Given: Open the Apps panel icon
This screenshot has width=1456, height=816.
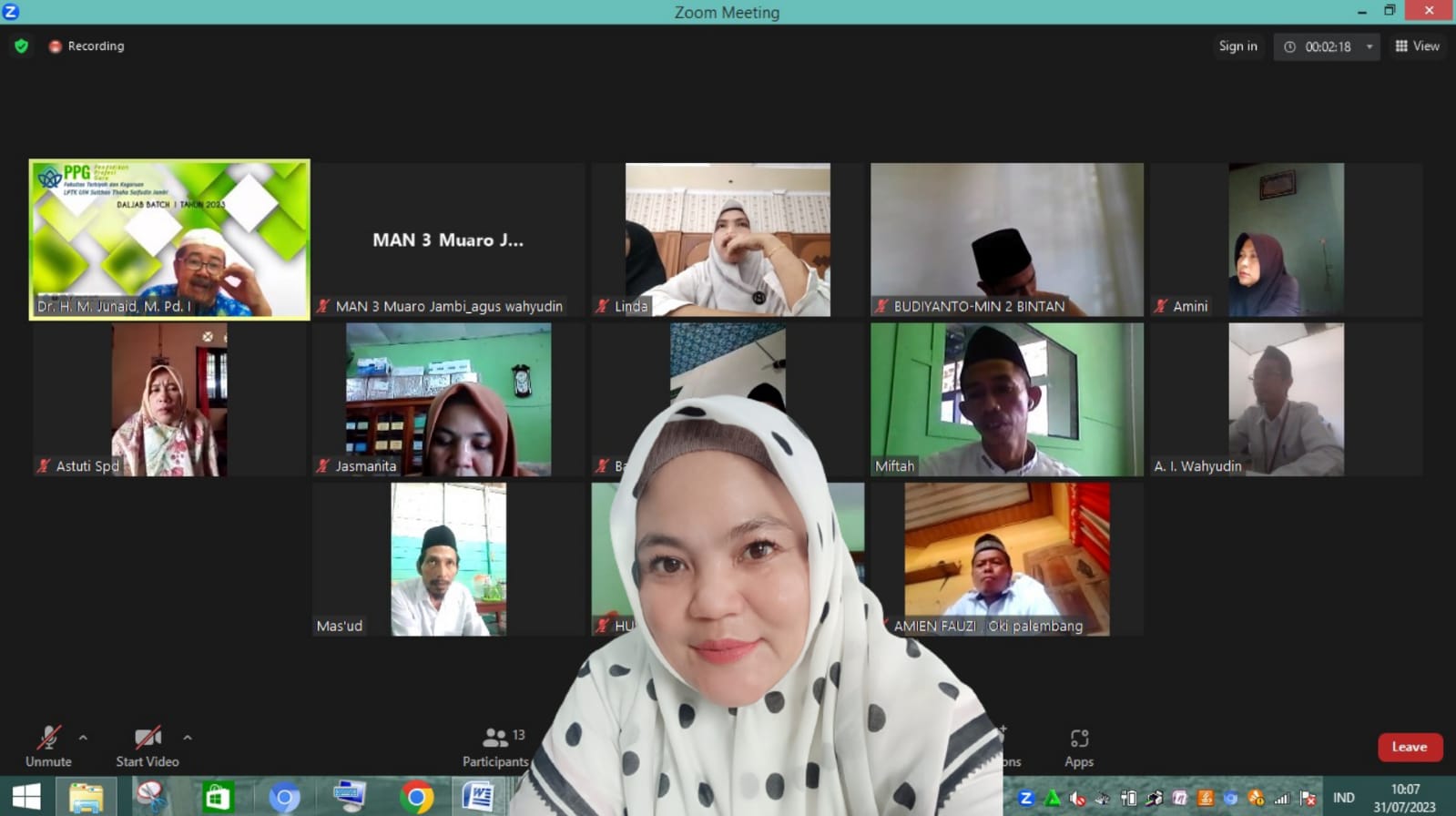Looking at the screenshot, I should pos(1079,747).
